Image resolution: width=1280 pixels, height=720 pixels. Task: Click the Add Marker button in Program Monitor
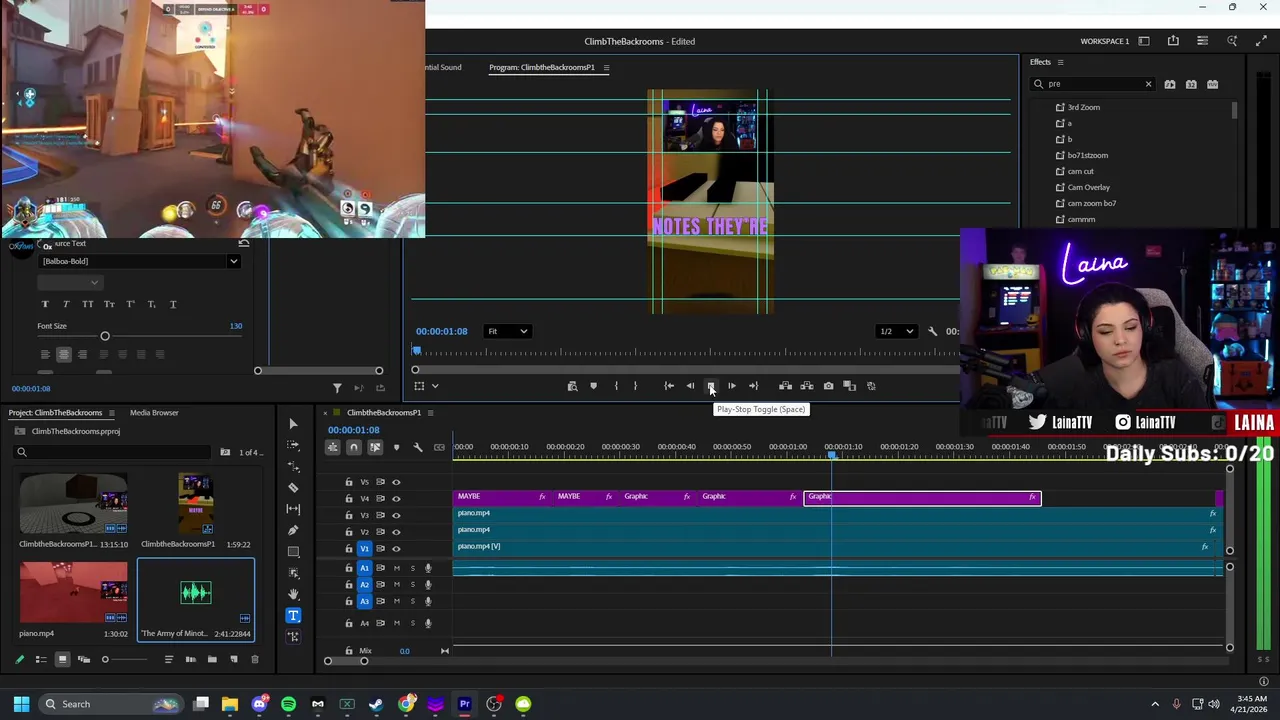tap(593, 386)
